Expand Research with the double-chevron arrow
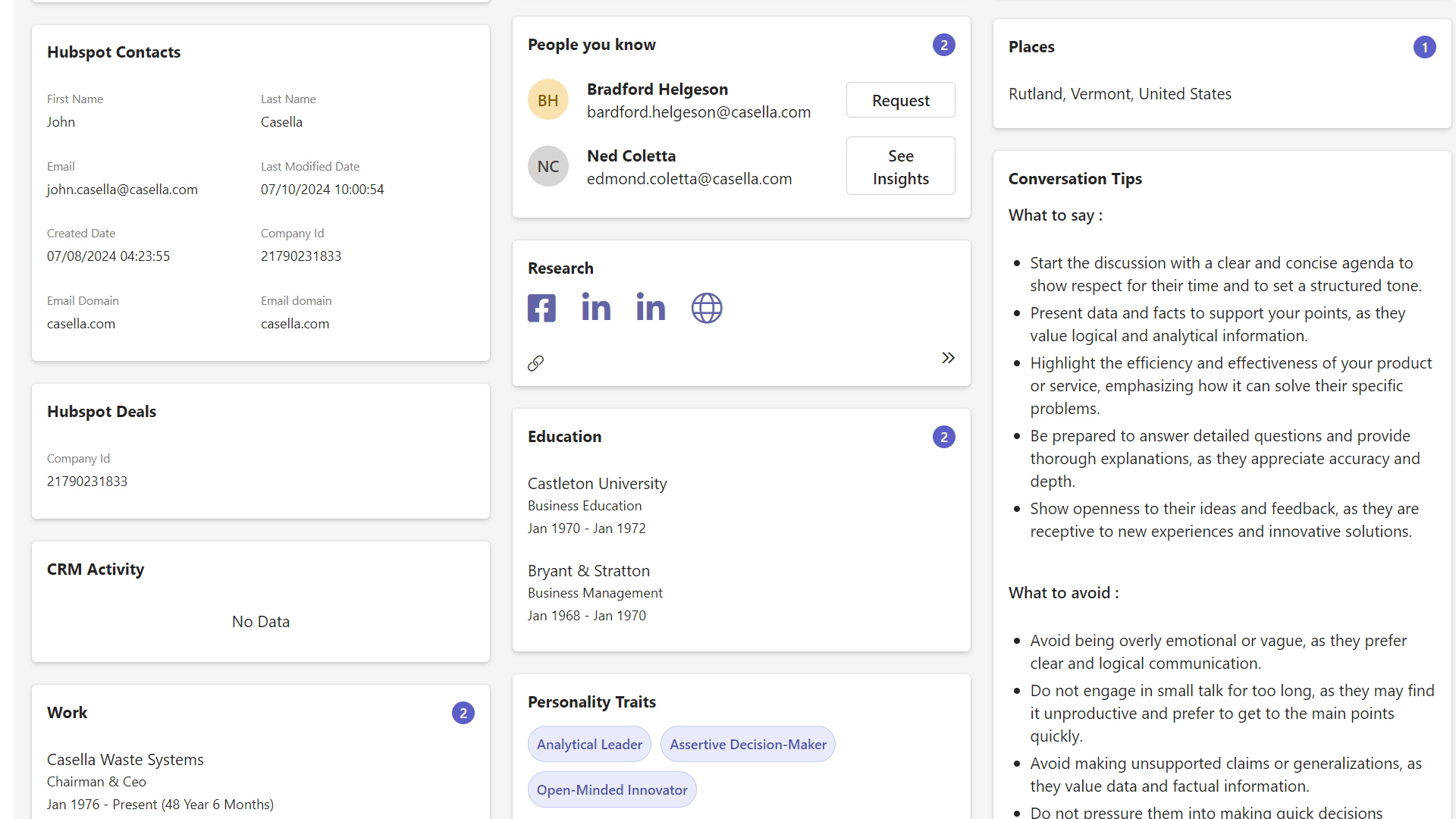The height and width of the screenshot is (819, 1456). tap(948, 357)
